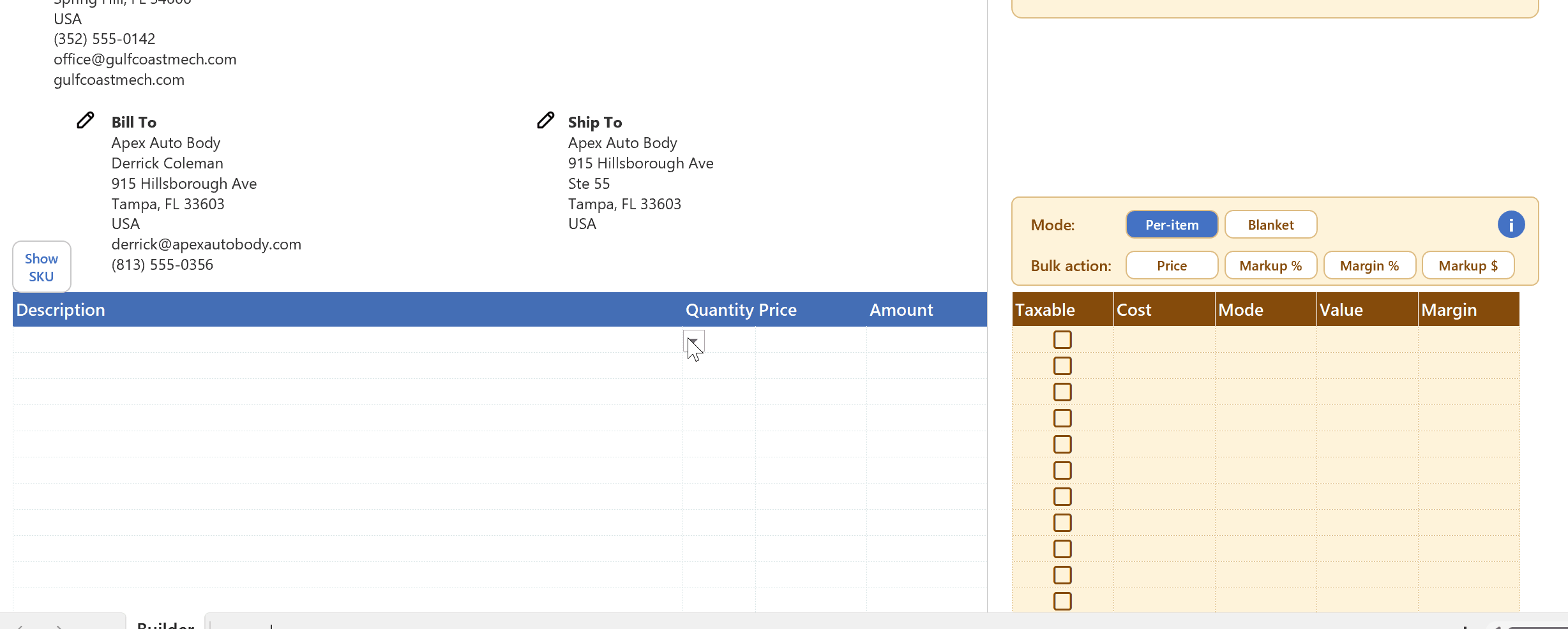
Task: Tick the second Taxable checkbox
Action: click(1062, 366)
